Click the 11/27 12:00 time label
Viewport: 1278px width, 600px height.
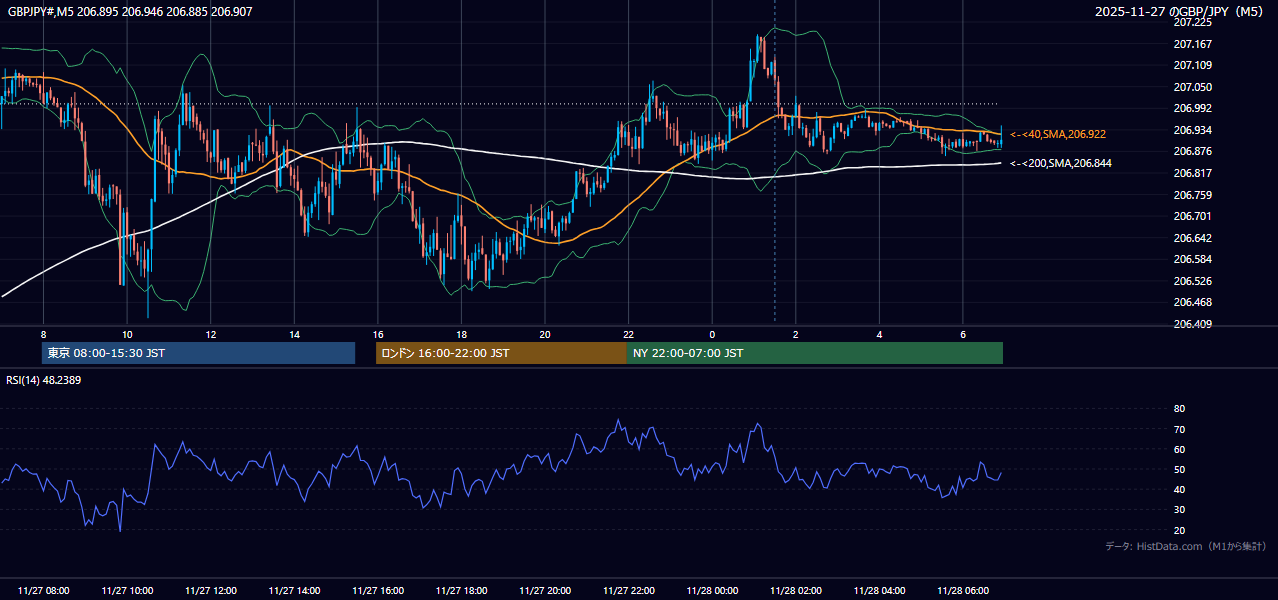pos(211,591)
